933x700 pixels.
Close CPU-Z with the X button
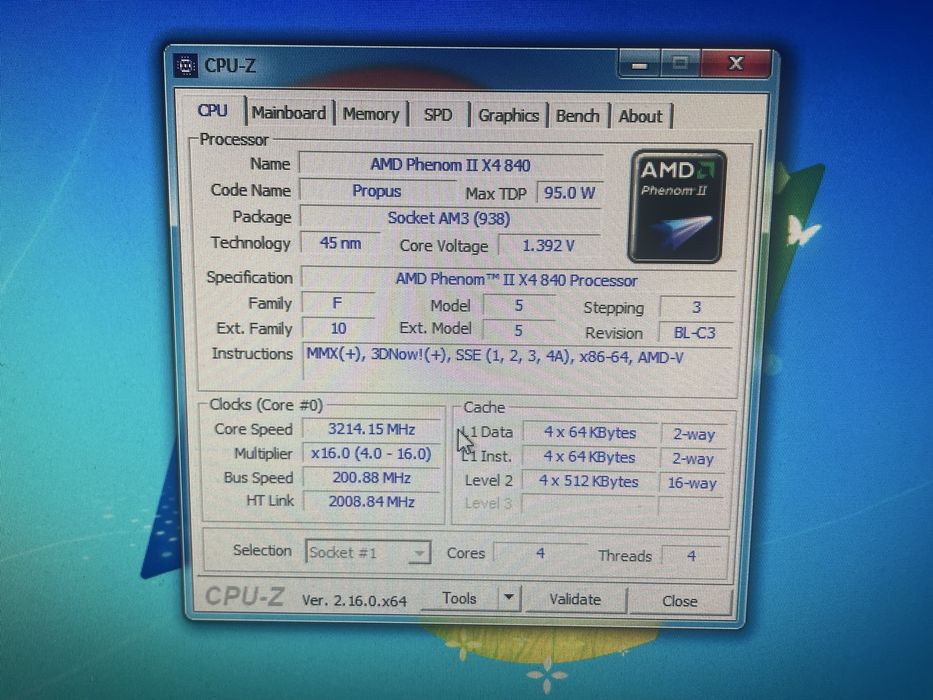737,64
